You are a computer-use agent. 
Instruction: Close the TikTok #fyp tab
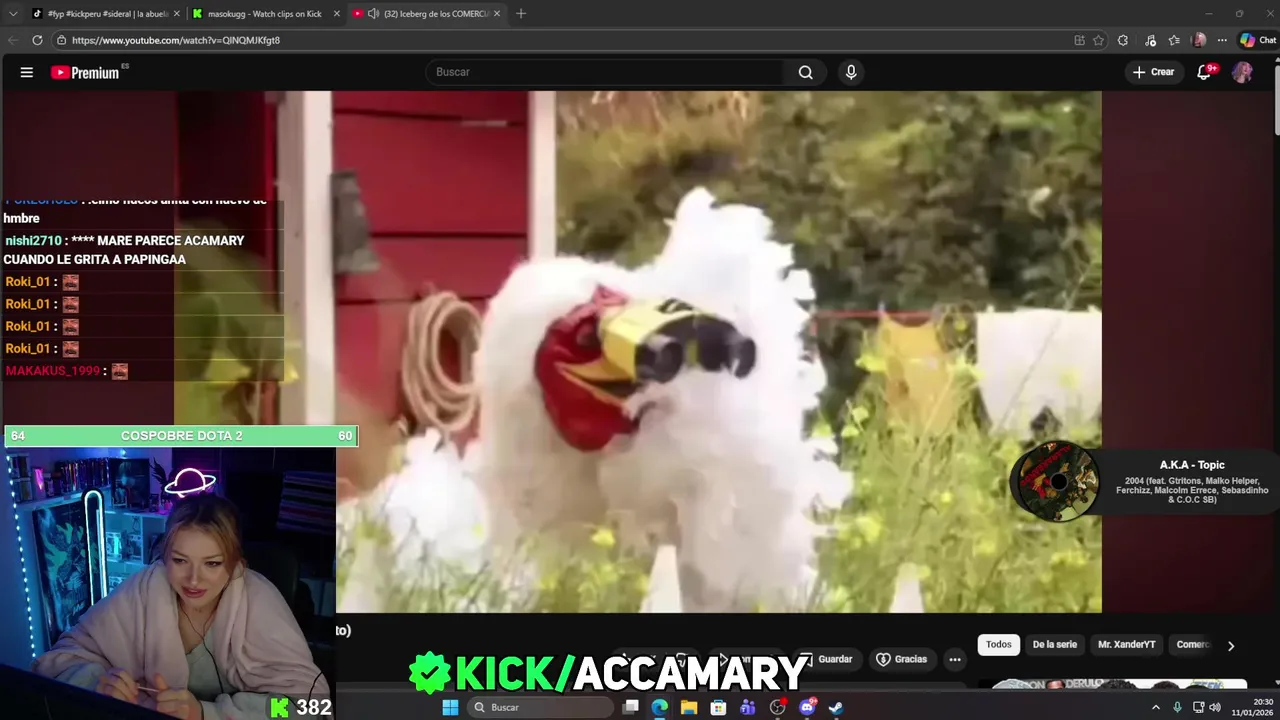pos(177,14)
